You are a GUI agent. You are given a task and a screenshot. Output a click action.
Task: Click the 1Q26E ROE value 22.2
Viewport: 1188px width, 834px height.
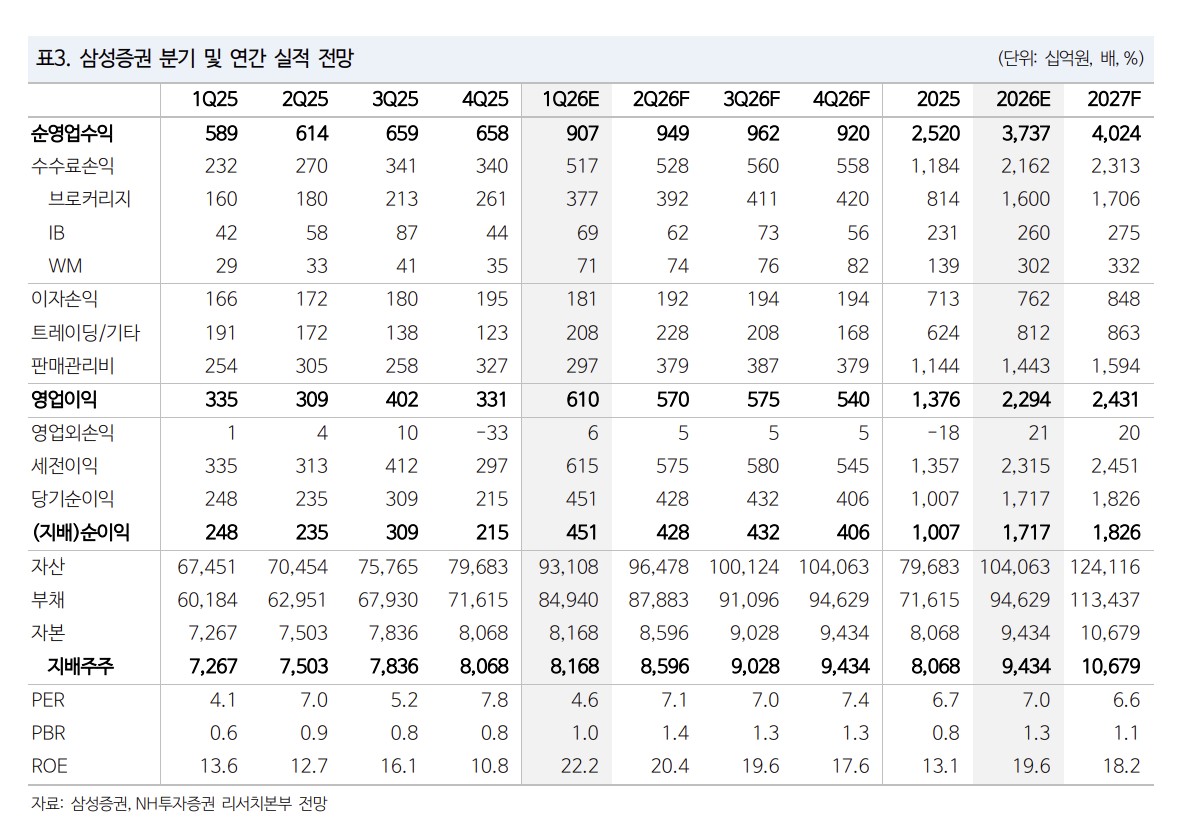580,766
